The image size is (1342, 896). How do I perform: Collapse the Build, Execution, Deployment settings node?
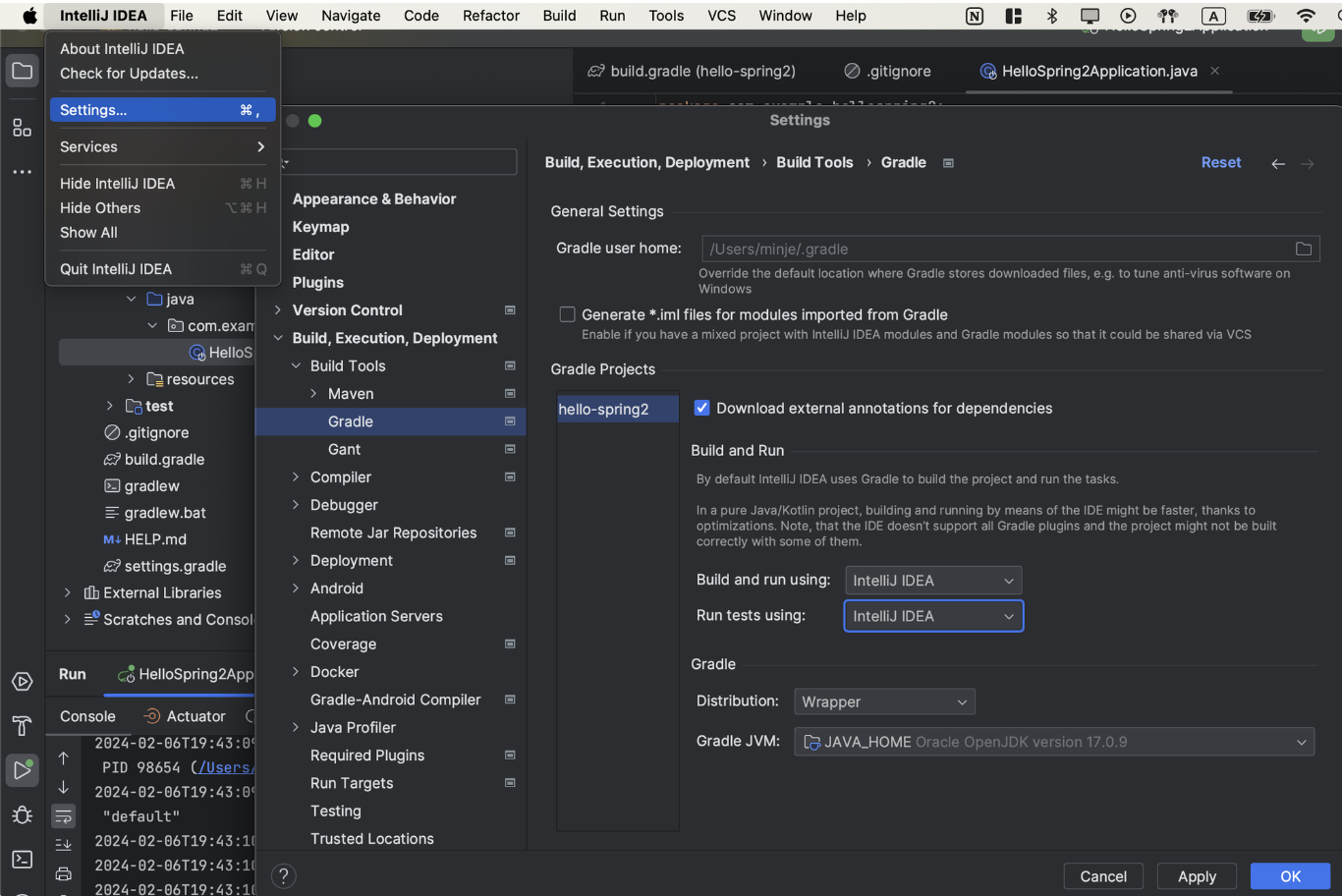(x=278, y=338)
